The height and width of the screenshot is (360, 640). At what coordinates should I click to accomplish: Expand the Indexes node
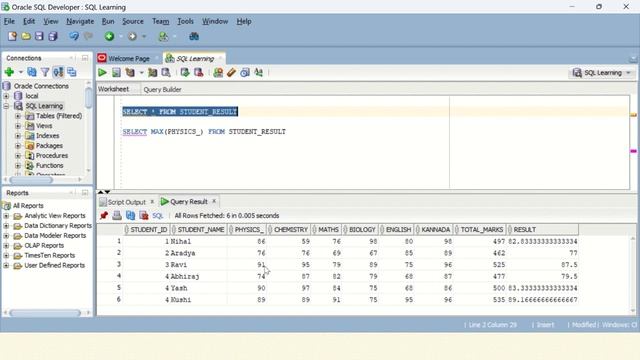click(x=18, y=136)
